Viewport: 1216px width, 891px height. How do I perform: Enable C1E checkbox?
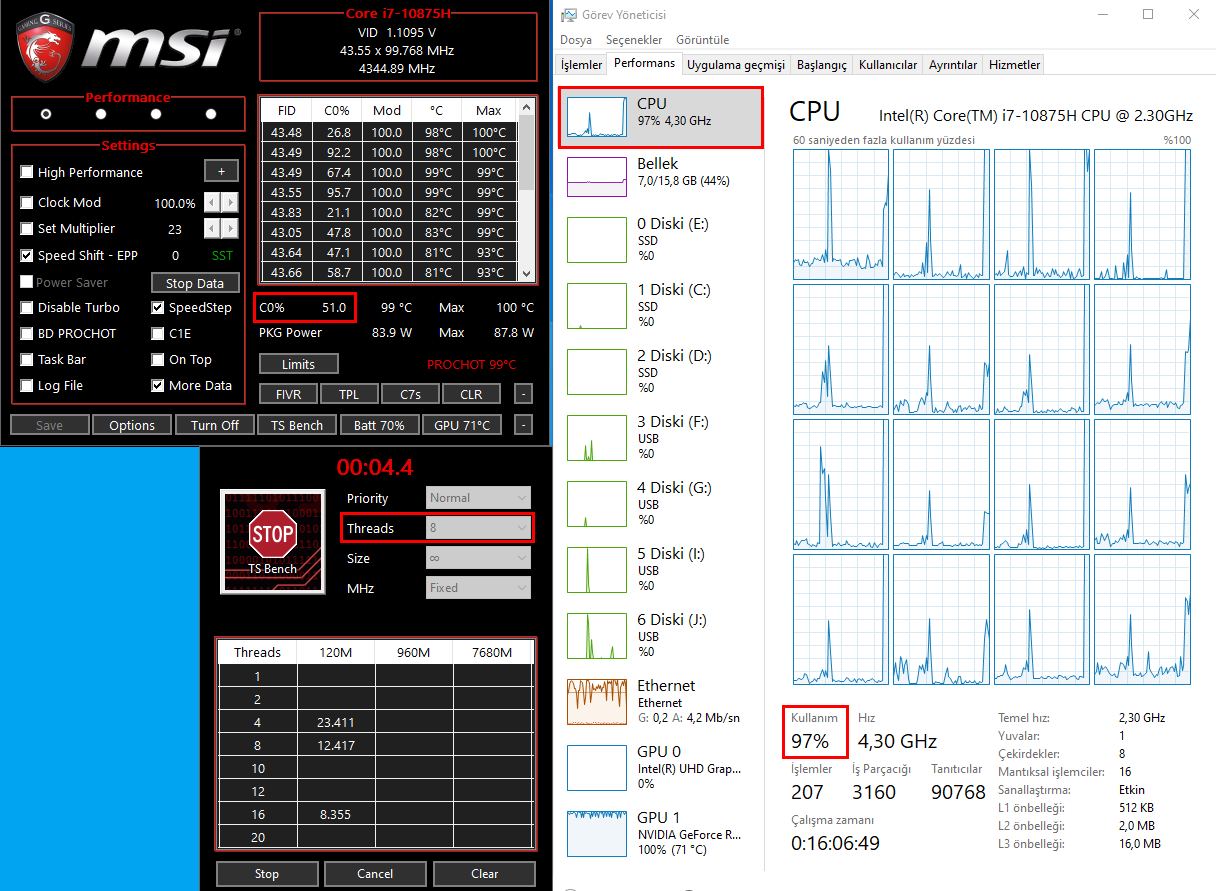tap(158, 333)
